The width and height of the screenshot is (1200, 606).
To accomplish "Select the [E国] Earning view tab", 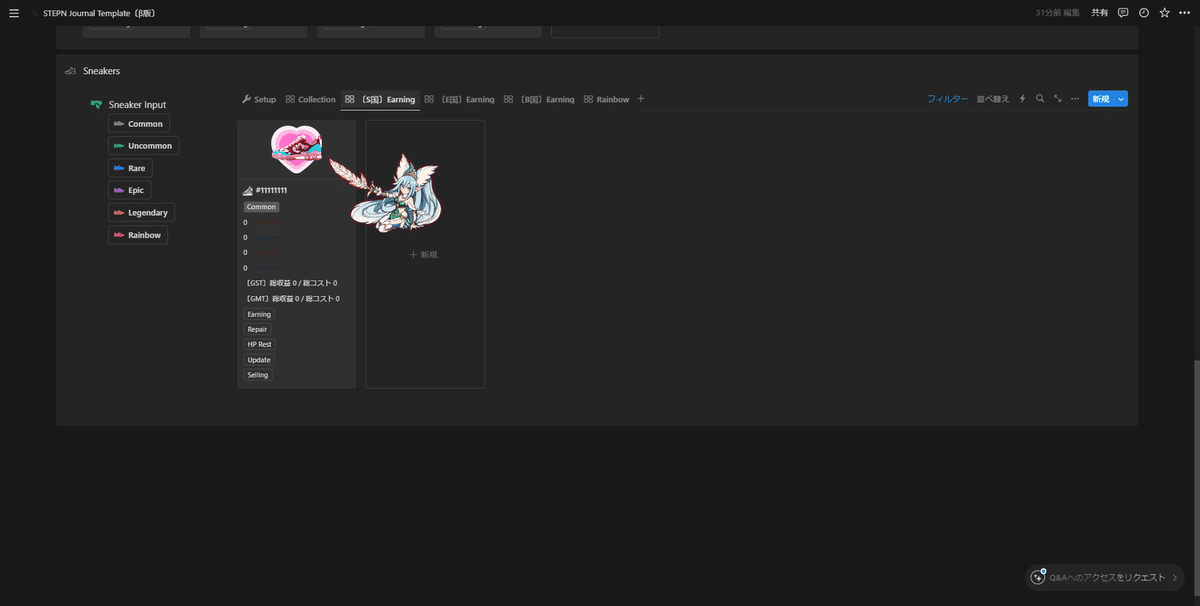I will pyautogui.click(x=459, y=99).
